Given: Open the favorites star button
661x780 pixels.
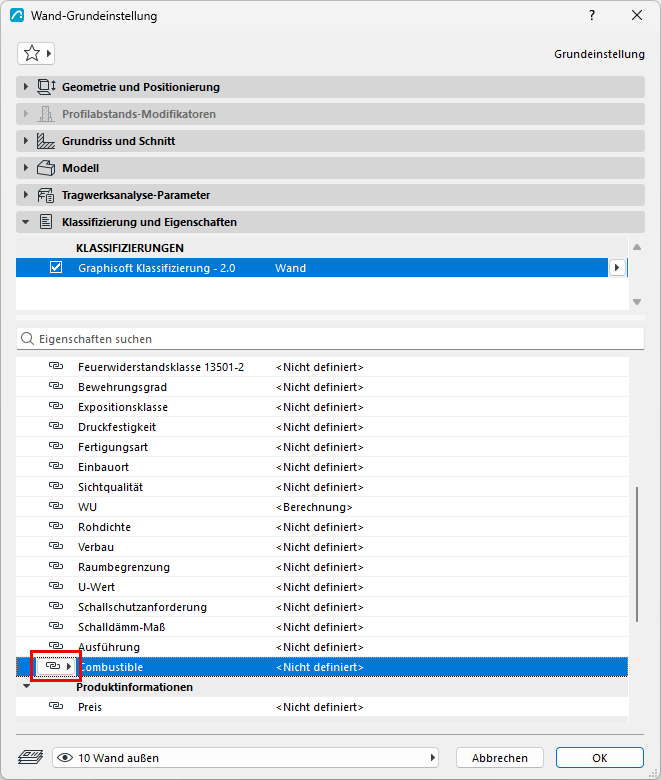Looking at the screenshot, I should tap(36, 53).
